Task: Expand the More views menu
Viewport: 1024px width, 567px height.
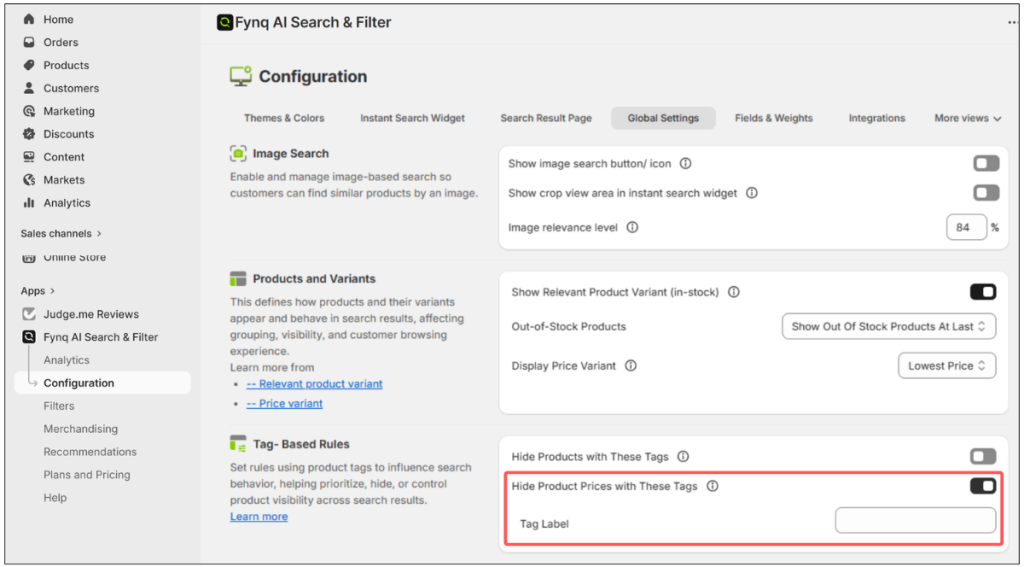Action: (x=967, y=118)
